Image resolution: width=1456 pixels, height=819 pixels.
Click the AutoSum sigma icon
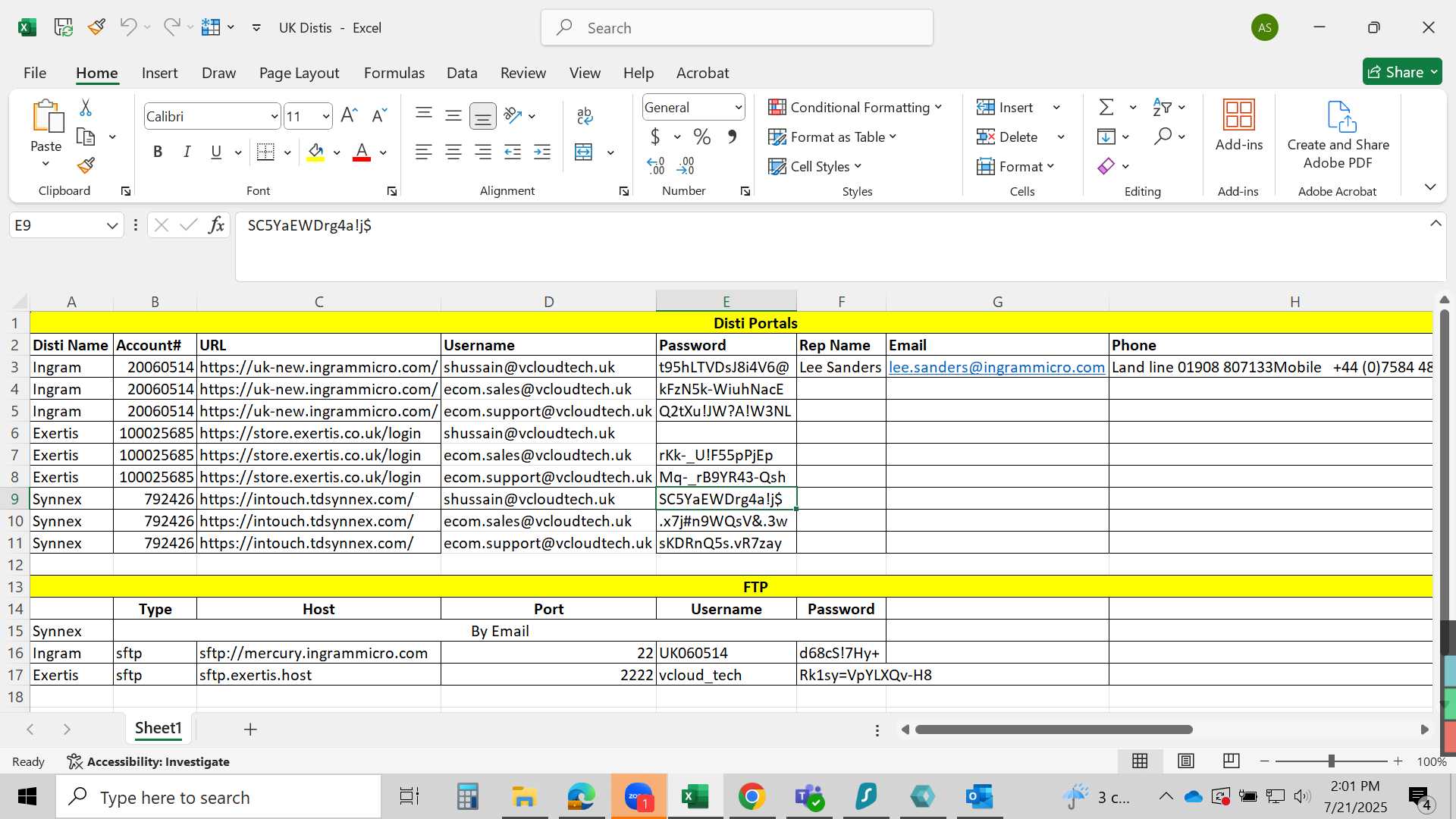point(1107,108)
